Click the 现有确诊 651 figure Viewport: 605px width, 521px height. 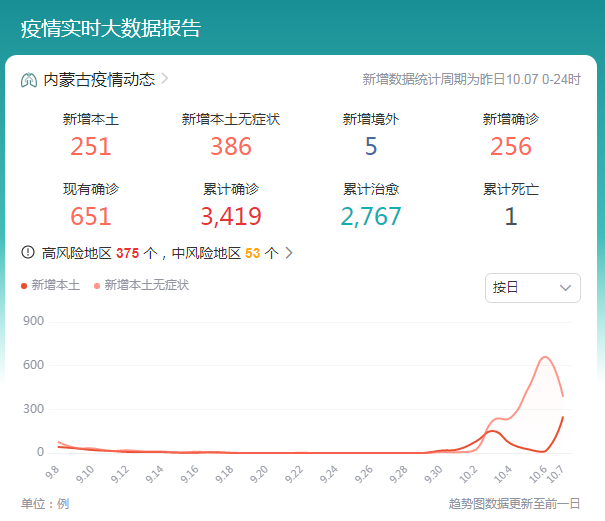[91, 216]
